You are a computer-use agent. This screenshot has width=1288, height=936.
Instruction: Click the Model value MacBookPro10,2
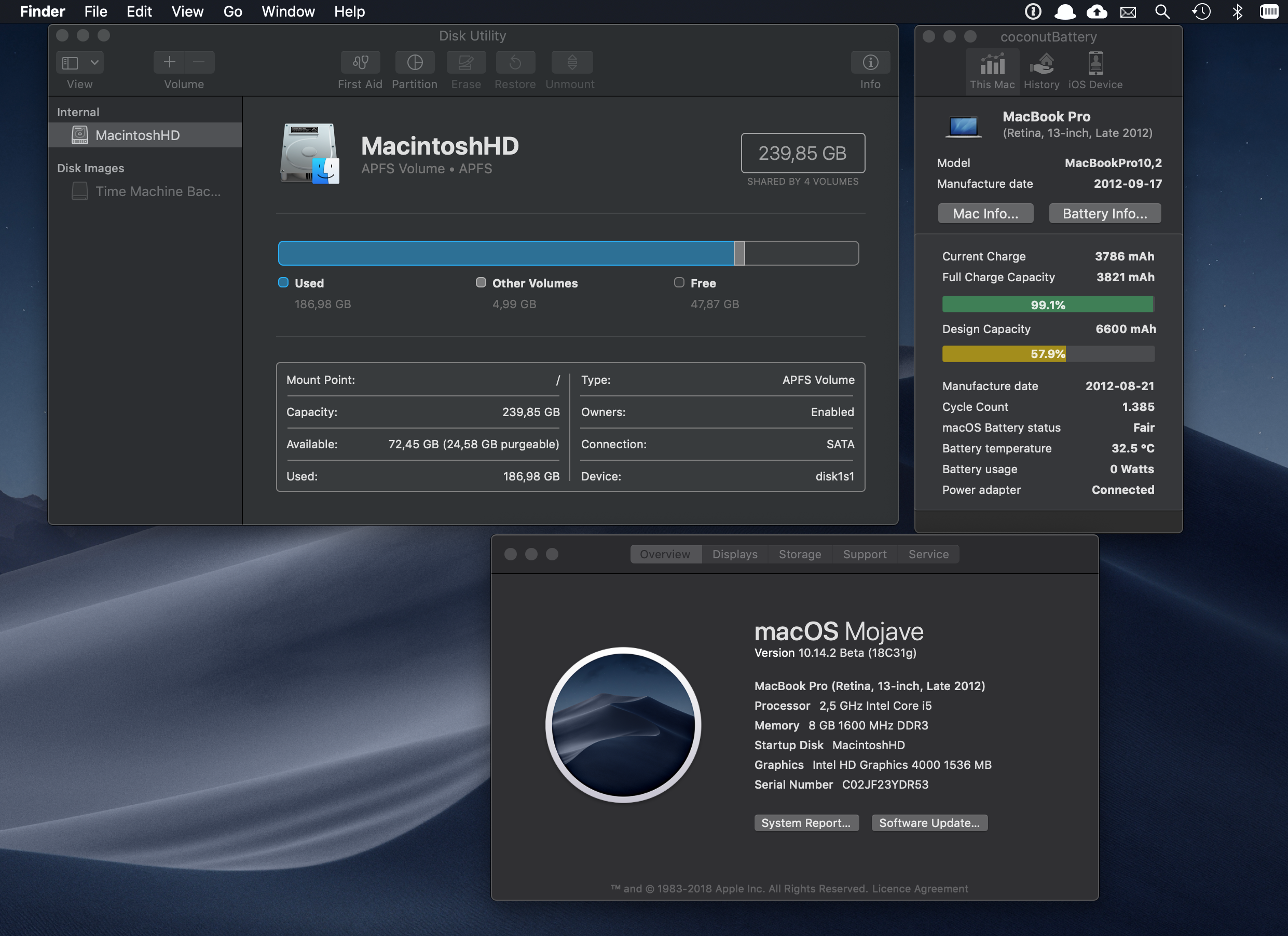[x=1113, y=163]
